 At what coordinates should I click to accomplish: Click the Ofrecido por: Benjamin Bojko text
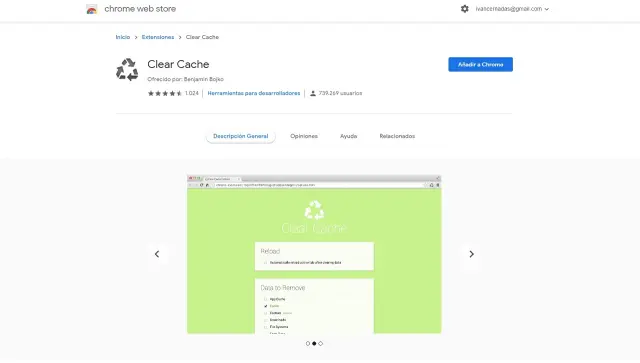click(185, 79)
